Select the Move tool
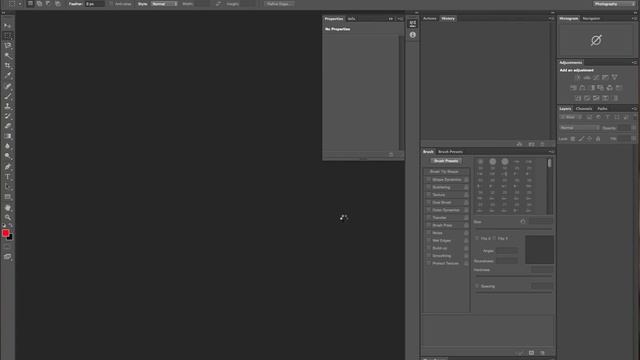 pyautogui.click(x=7, y=26)
